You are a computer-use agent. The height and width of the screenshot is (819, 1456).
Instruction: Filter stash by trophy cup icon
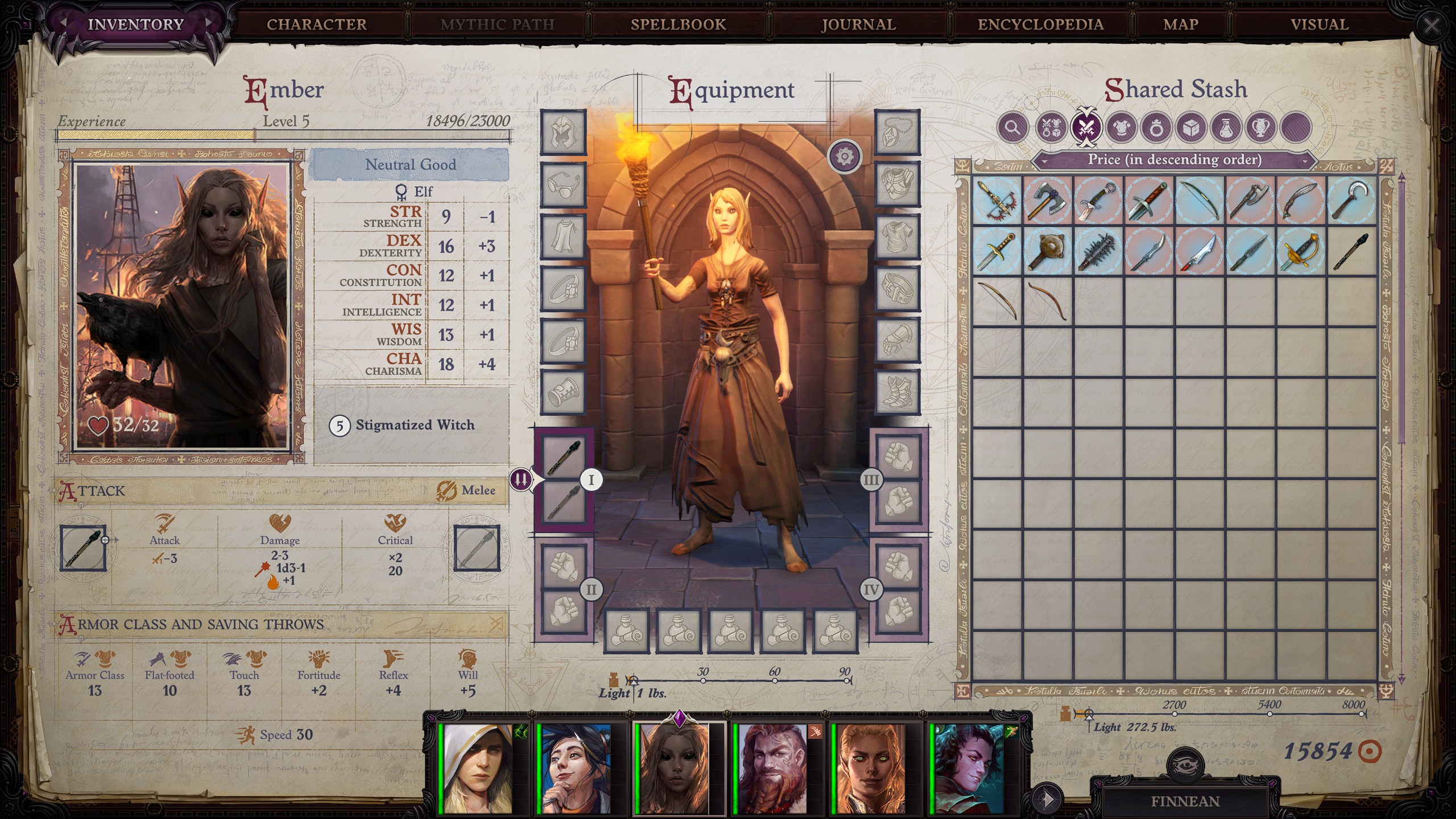click(1261, 127)
